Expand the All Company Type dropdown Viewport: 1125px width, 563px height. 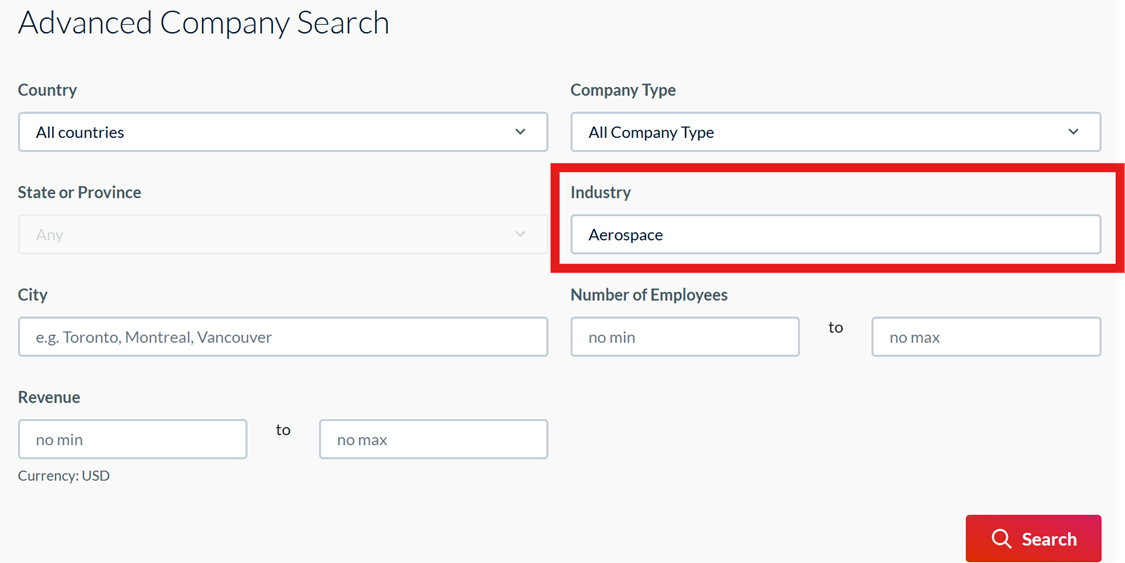(x=835, y=132)
